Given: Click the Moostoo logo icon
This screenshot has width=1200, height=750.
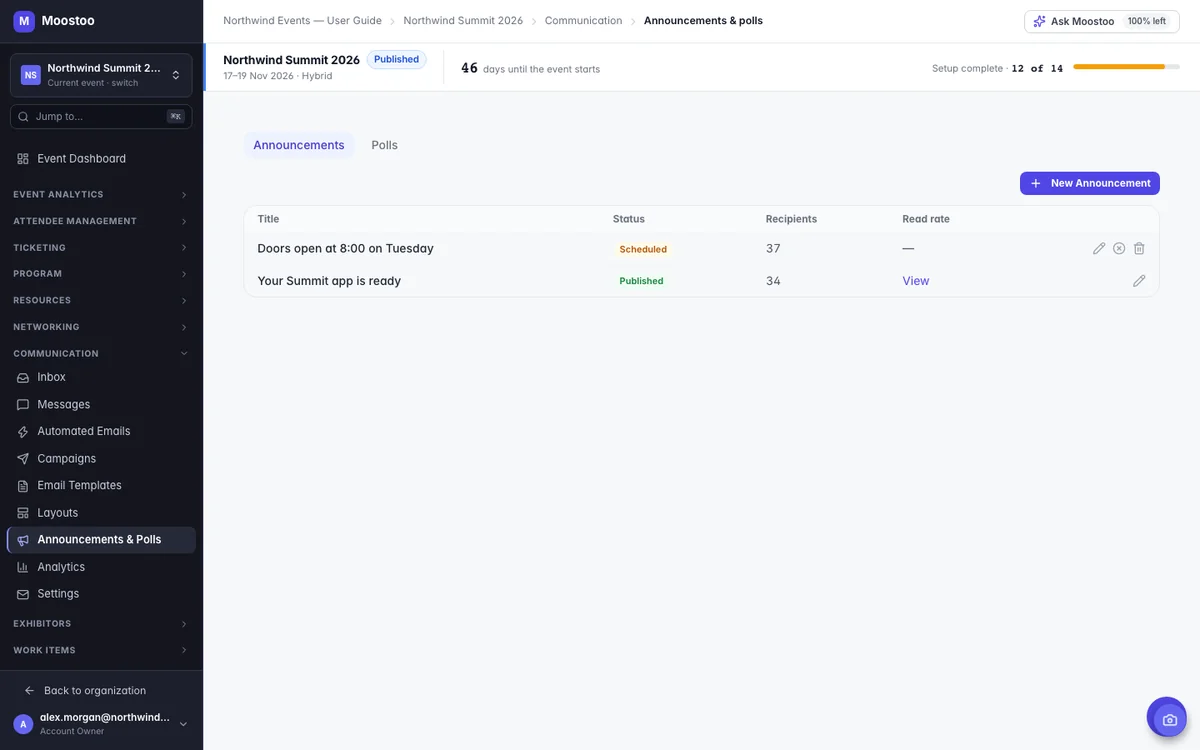Looking at the screenshot, I should (x=24, y=20).
